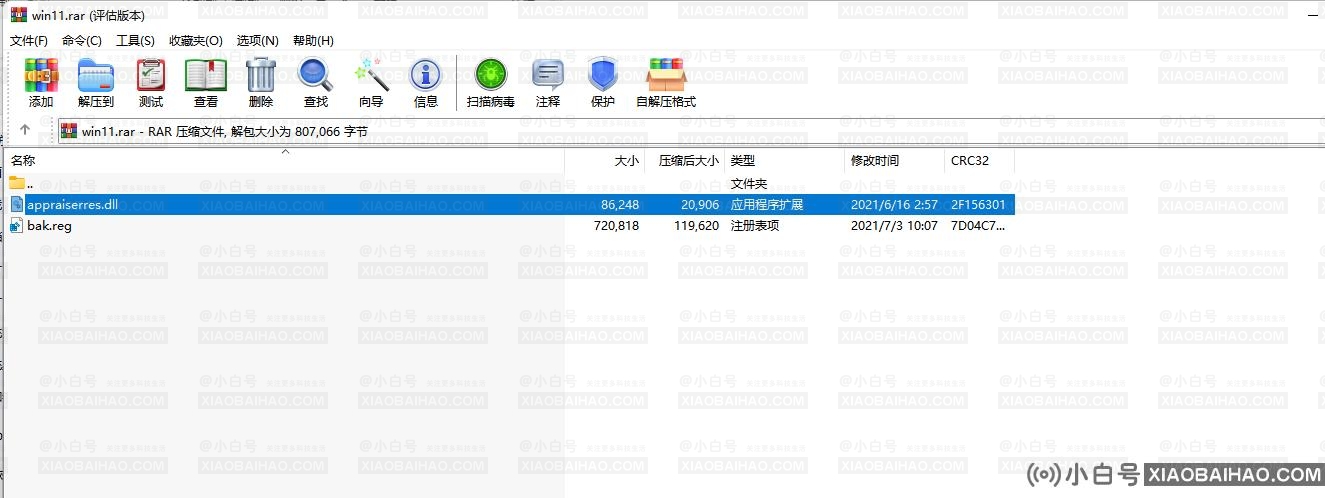Sort by the 类型 column header
The image size is (1325, 498).
click(785, 160)
